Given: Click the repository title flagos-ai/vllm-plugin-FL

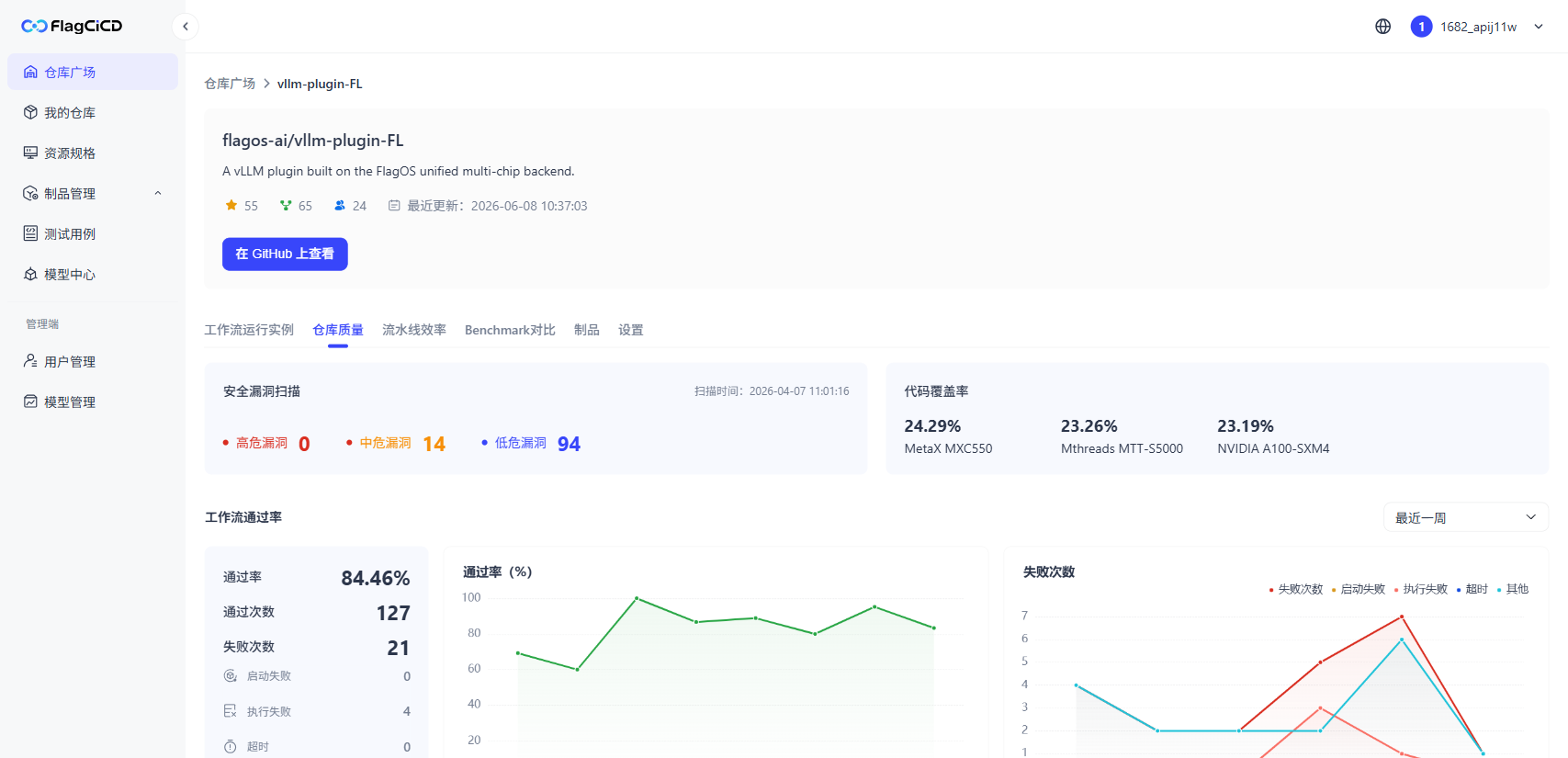Looking at the screenshot, I should click(313, 141).
